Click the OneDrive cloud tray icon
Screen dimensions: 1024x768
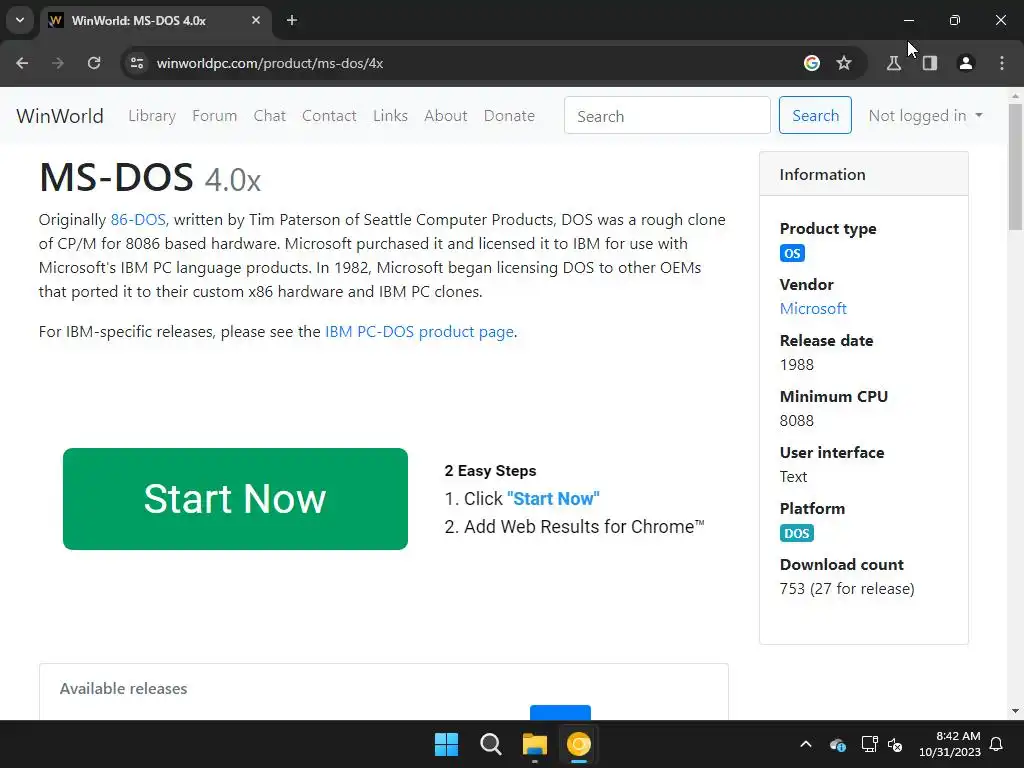click(838, 744)
